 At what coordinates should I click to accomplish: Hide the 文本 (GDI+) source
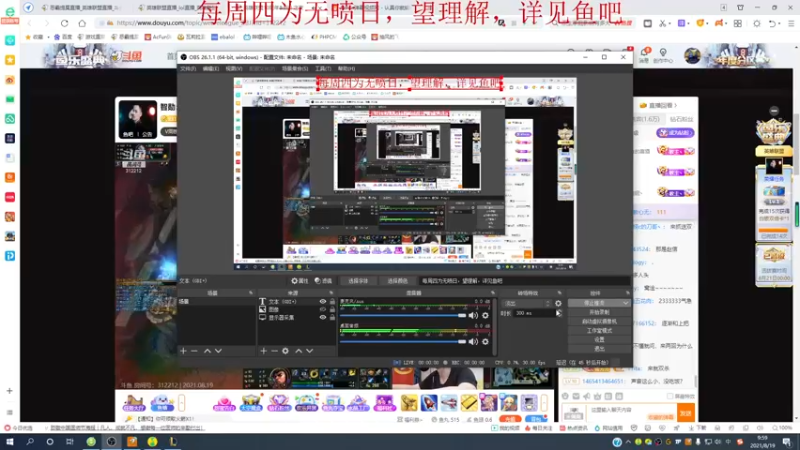(322, 302)
